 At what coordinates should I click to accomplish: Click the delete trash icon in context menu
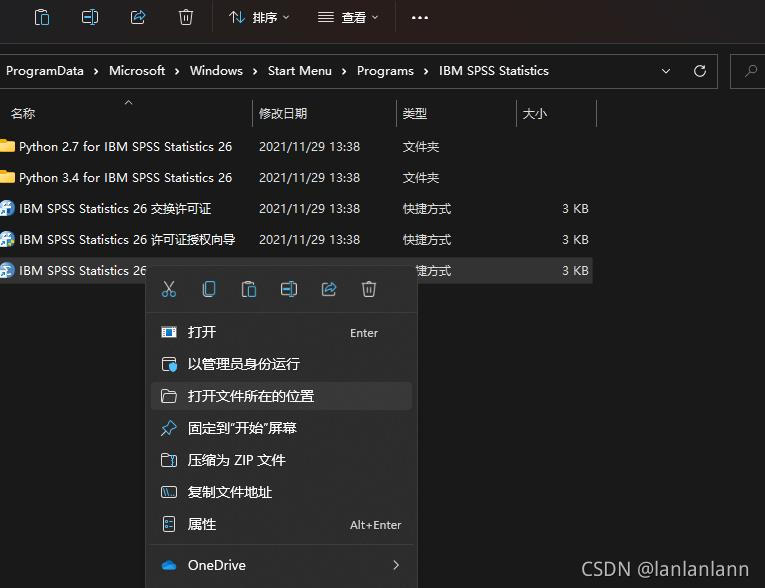(369, 289)
